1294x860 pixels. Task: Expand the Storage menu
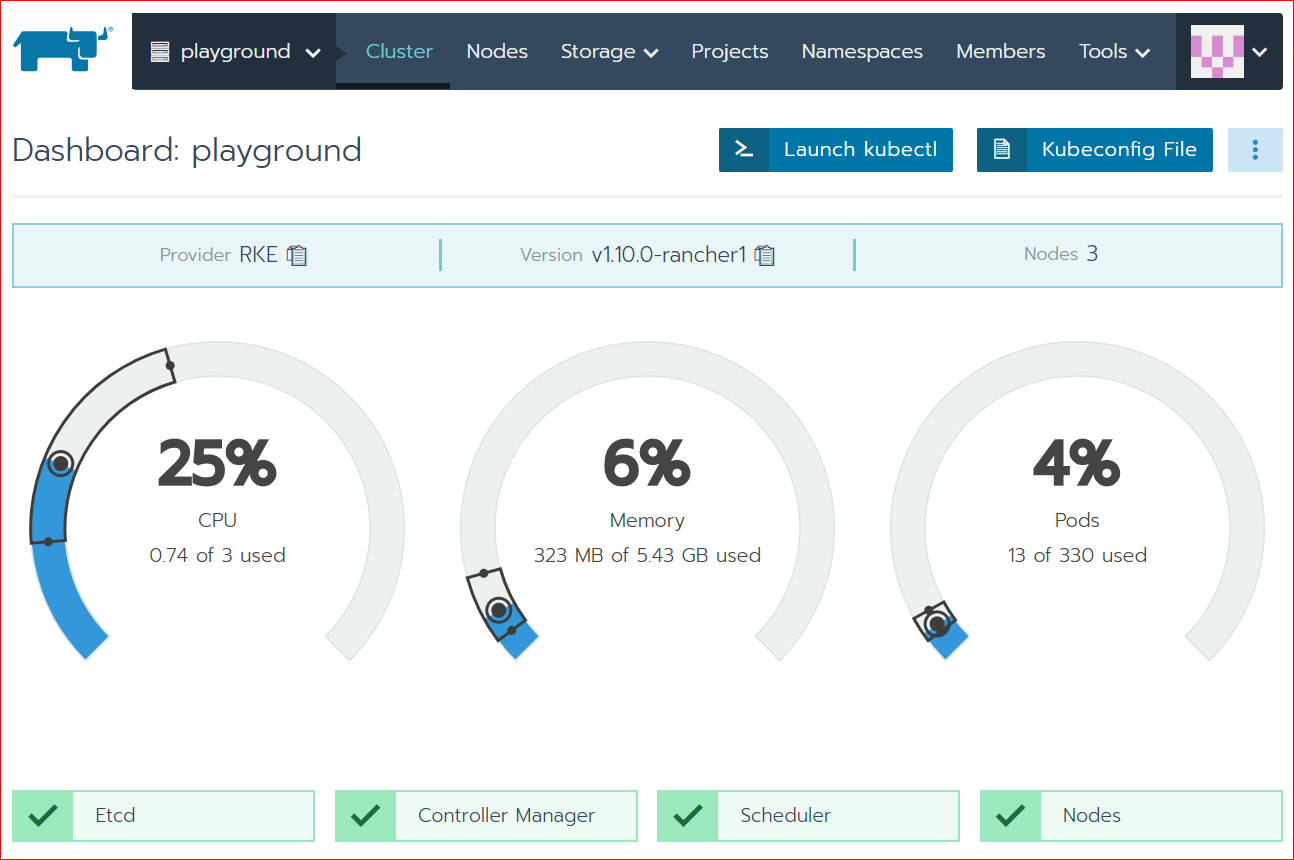(x=609, y=52)
